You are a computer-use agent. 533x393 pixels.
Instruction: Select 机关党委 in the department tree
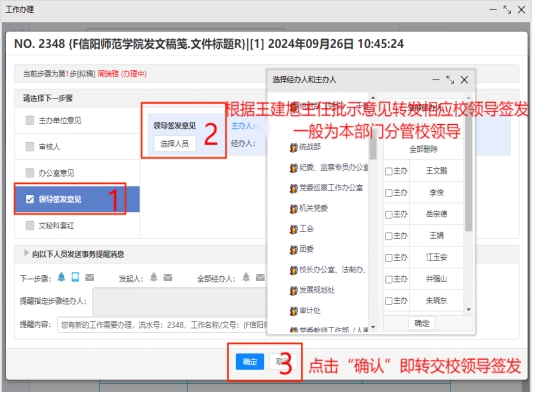tap(313, 208)
